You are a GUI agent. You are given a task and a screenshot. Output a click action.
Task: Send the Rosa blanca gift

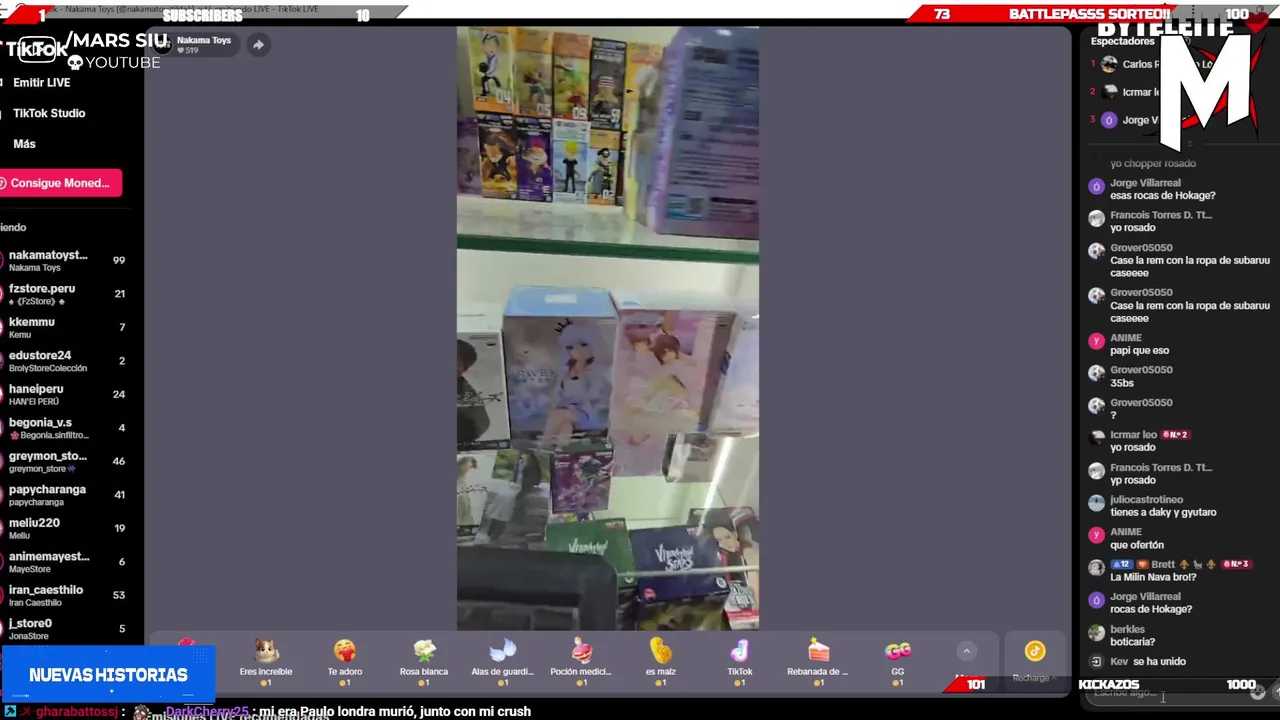424,662
